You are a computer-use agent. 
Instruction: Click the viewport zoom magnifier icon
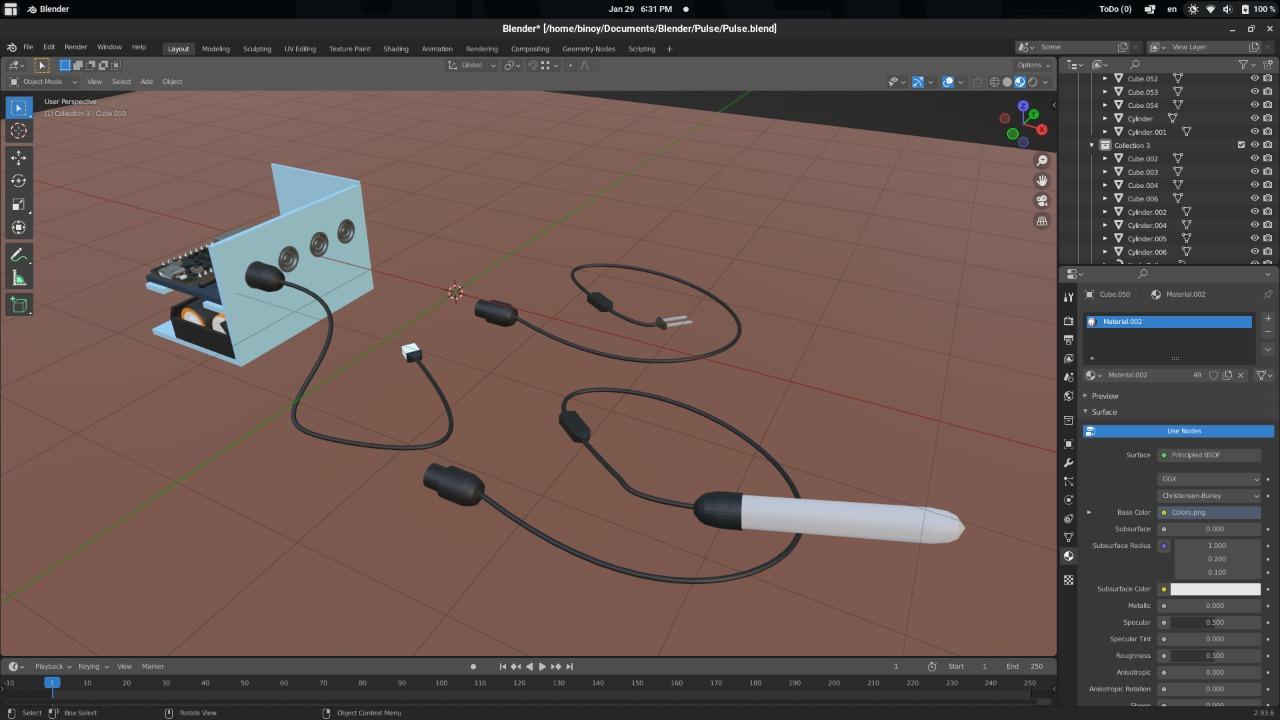click(x=1042, y=161)
